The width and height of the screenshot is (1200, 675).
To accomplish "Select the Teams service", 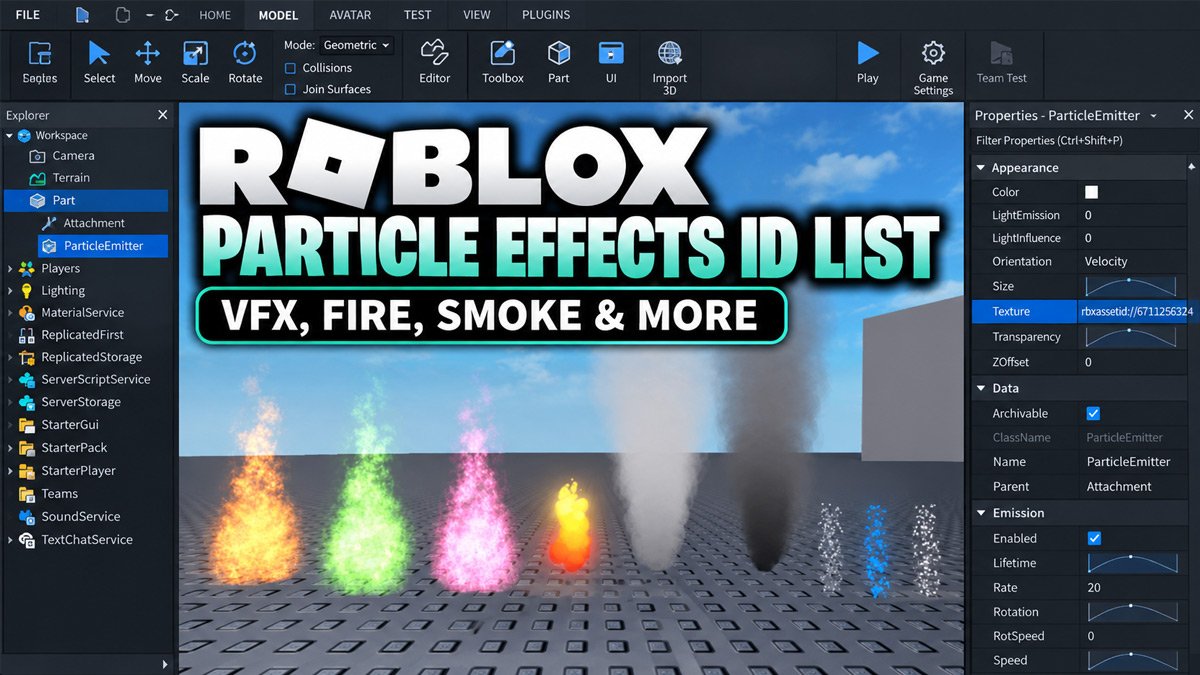I will [x=59, y=494].
